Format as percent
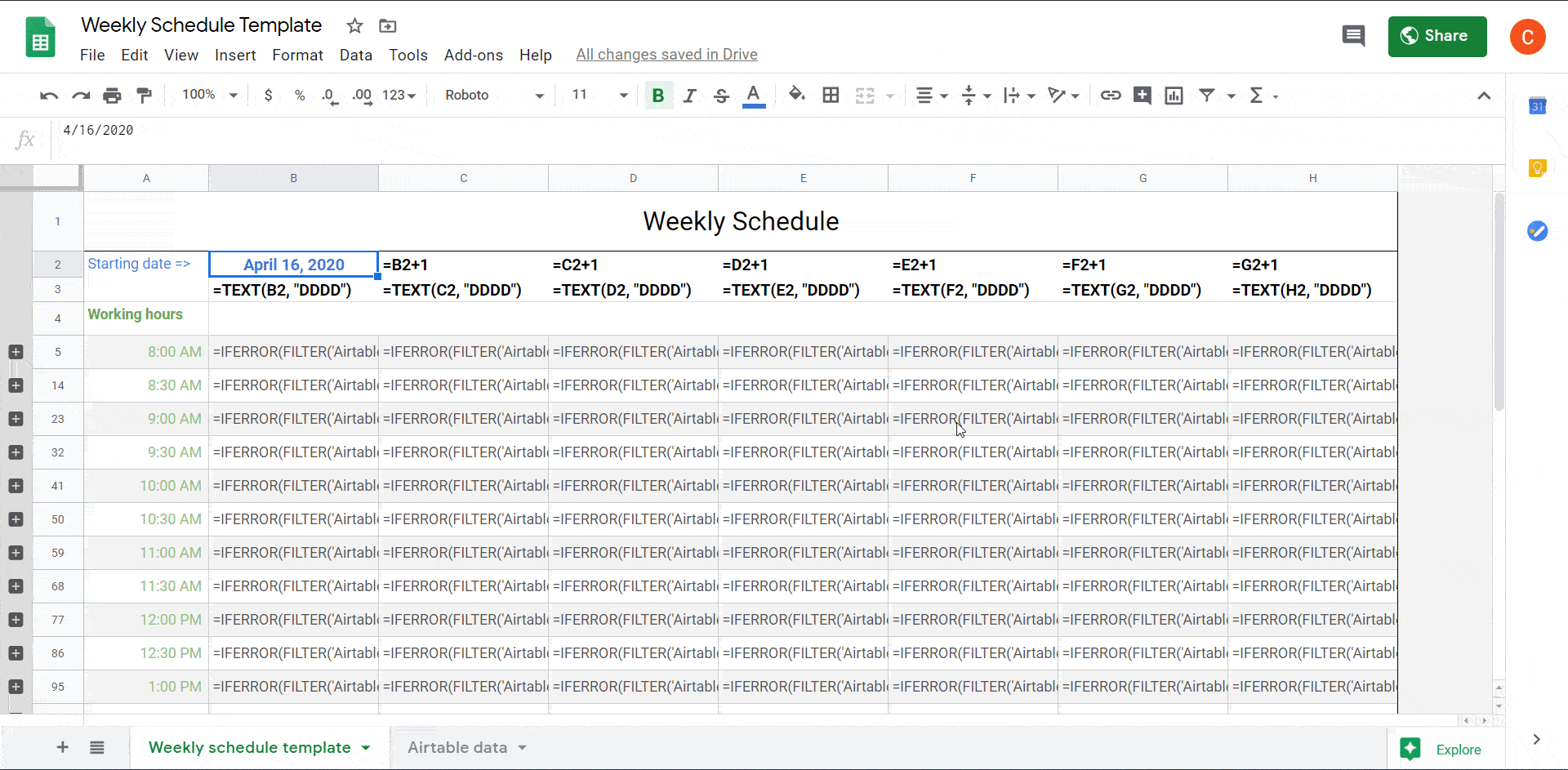The width and height of the screenshot is (1568, 770). tap(300, 96)
